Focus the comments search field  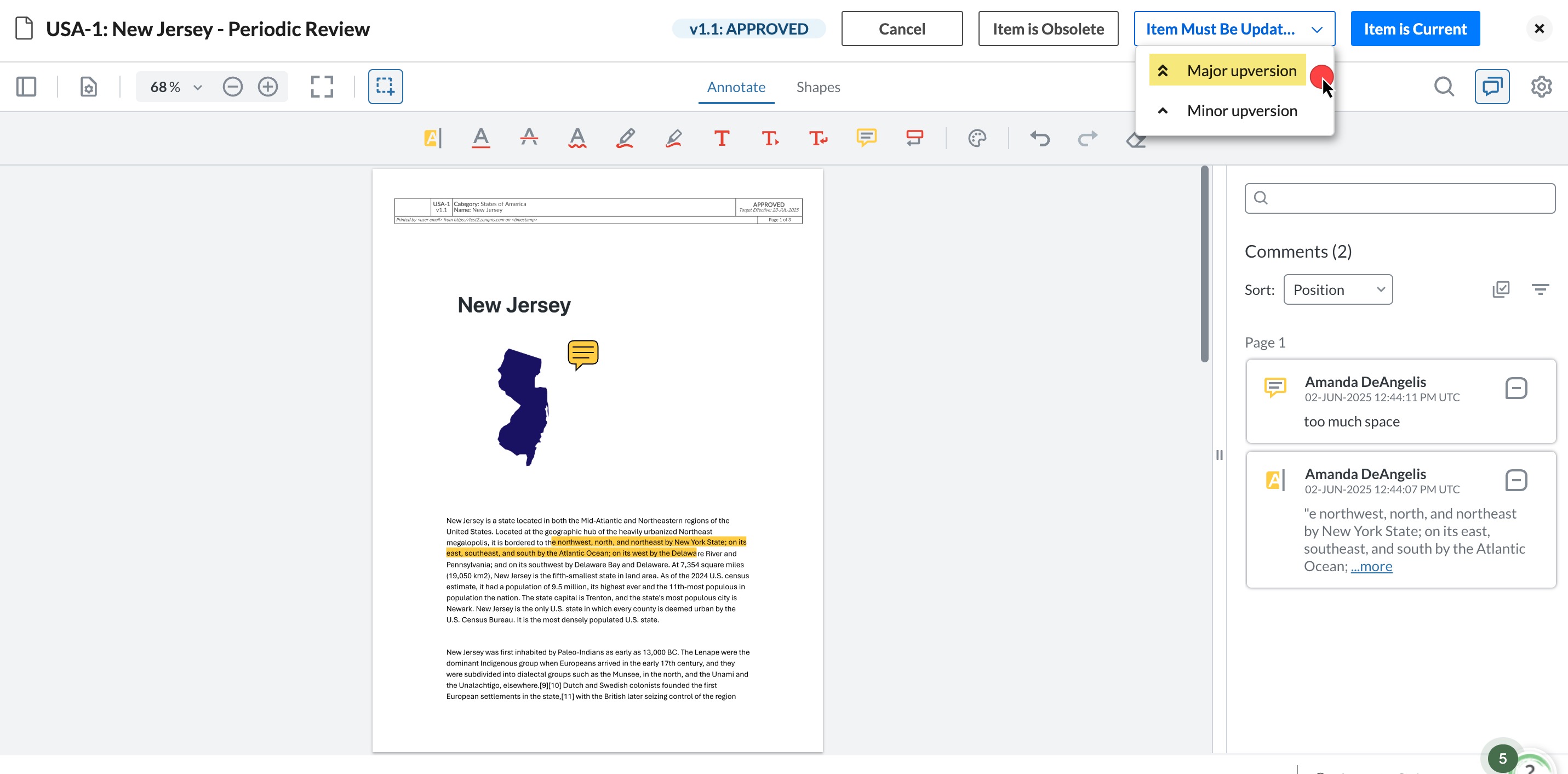(1400, 198)
